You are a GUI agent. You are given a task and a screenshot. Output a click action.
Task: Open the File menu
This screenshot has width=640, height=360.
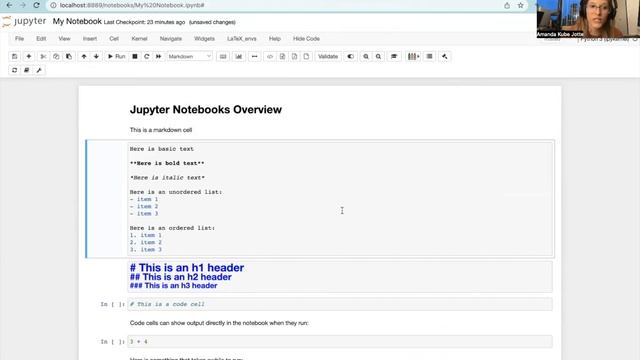(x=19, y=39)
